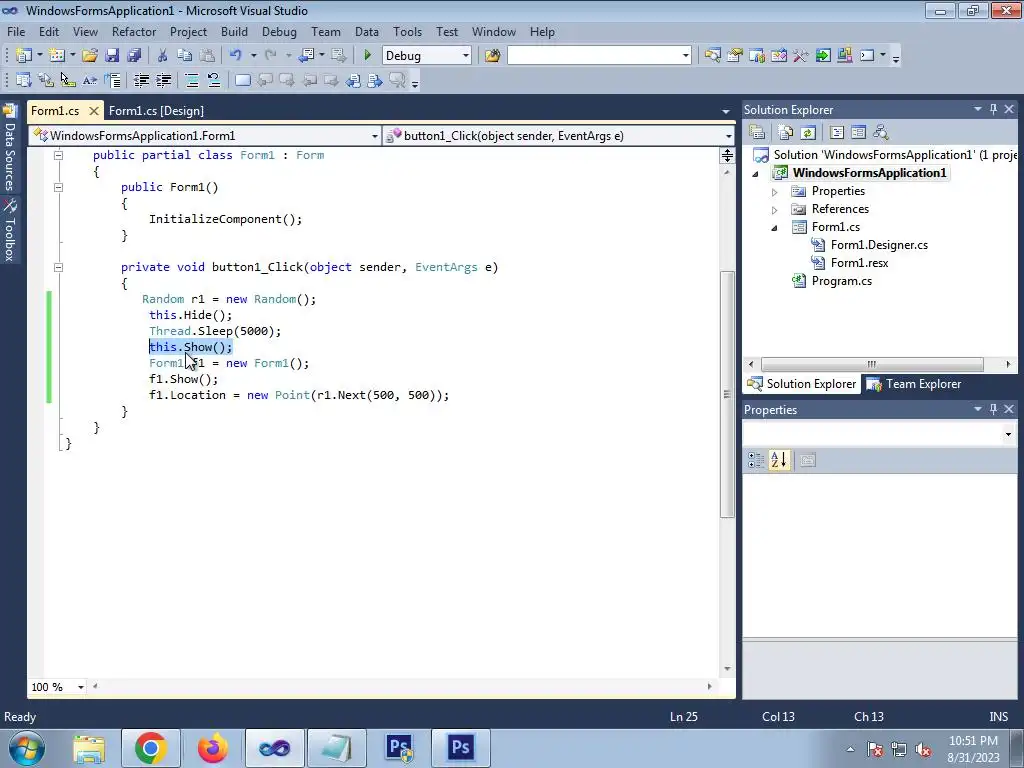Click the New Project toolbar icon
The image size is (1024, 768).
(24, 56)
